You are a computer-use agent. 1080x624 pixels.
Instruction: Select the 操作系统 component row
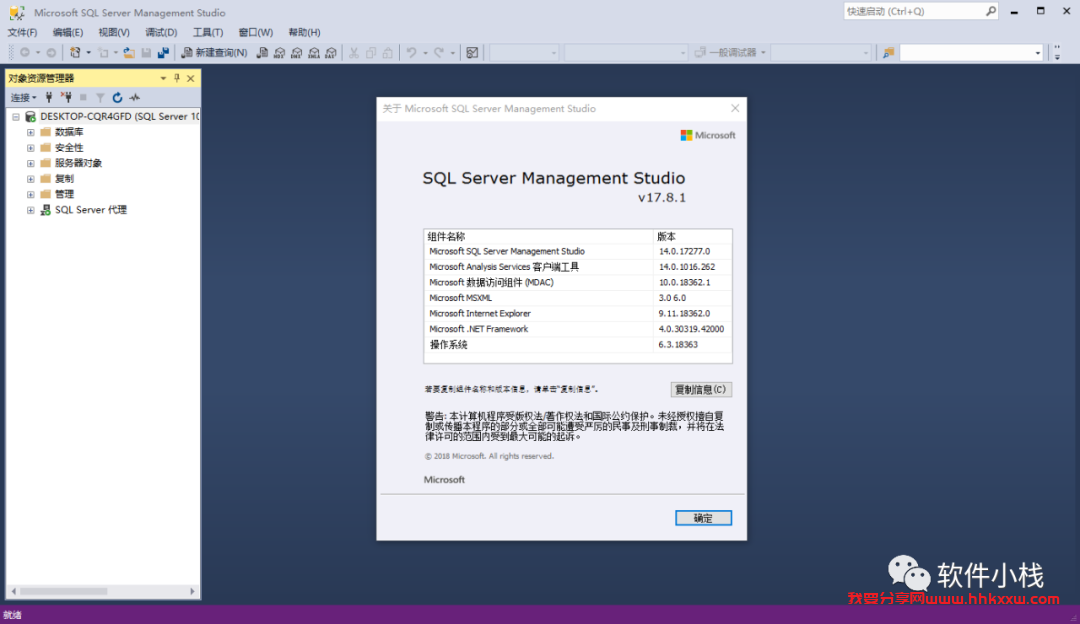pos(577,344)
